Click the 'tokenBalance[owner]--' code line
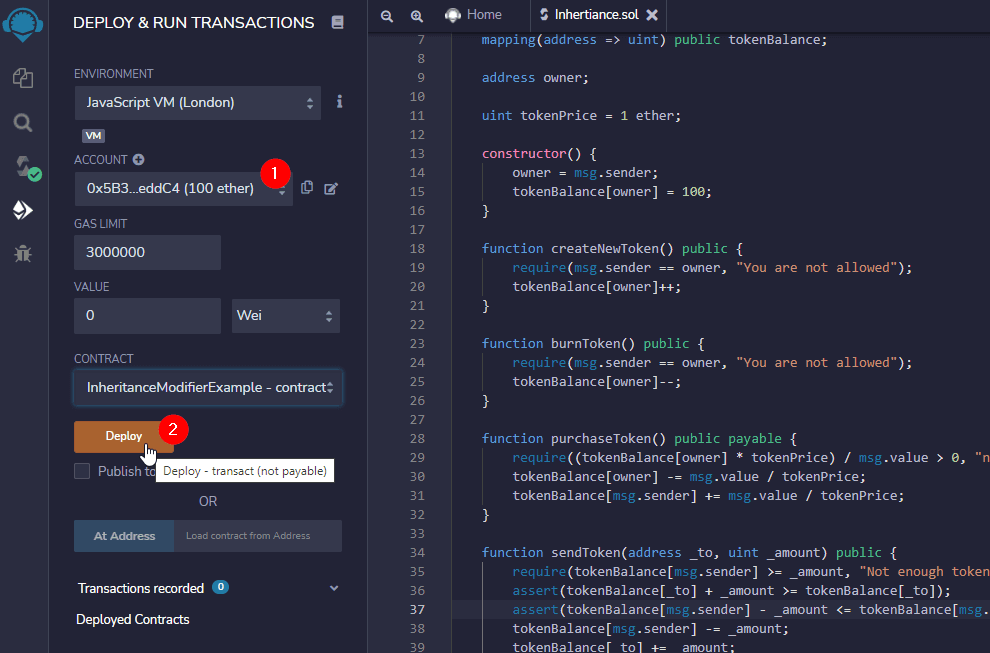Viewport: 990px width, 653px height. (597, 382)
